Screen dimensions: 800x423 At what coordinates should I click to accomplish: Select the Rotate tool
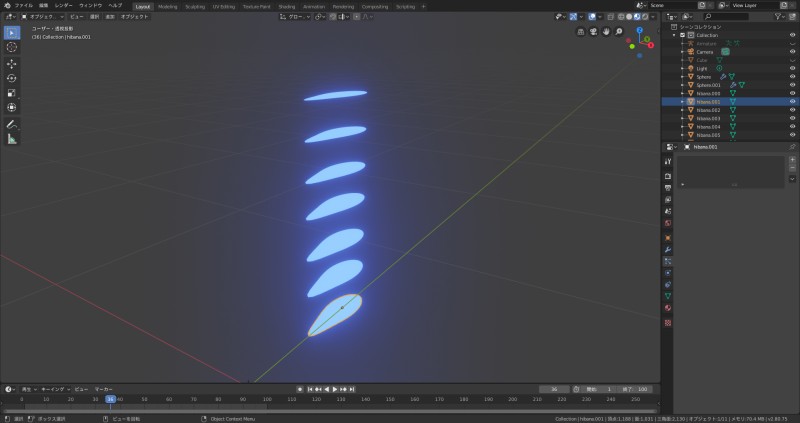[12, 78]
